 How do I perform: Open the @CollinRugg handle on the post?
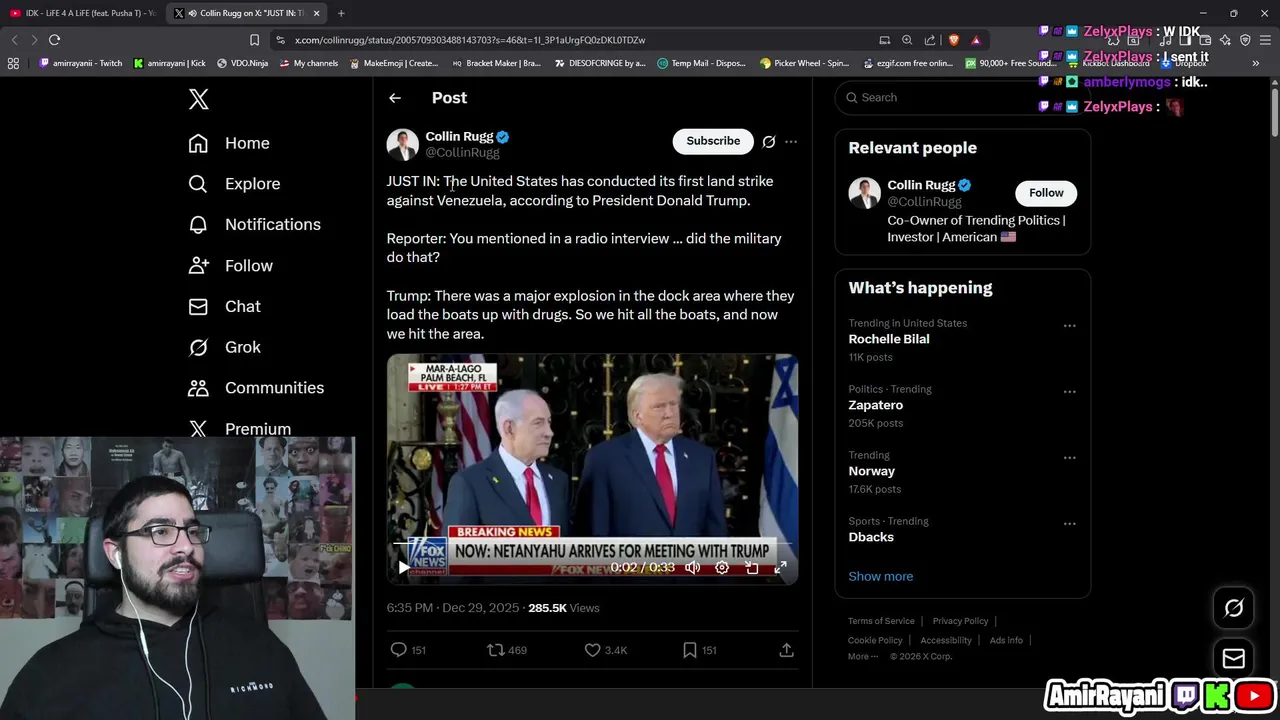[x=462, y=153]
